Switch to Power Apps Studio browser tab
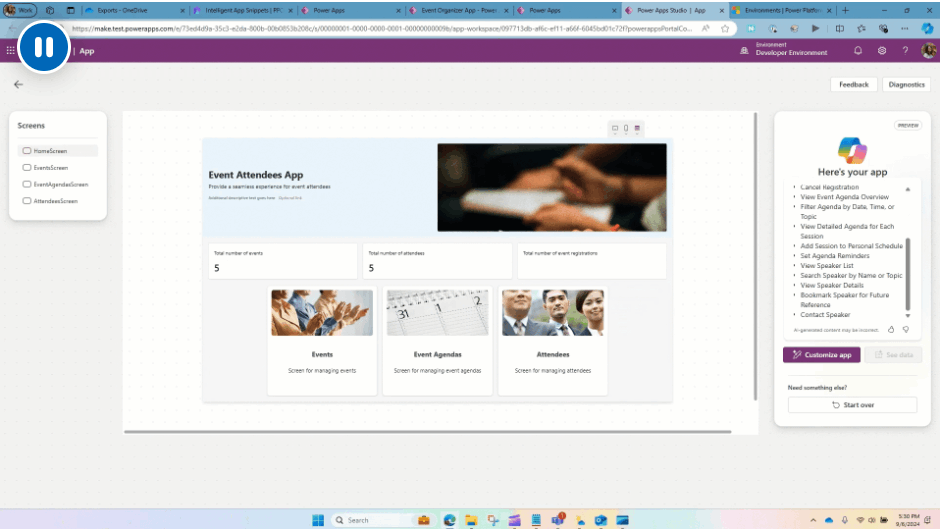 tap(674, 10)
